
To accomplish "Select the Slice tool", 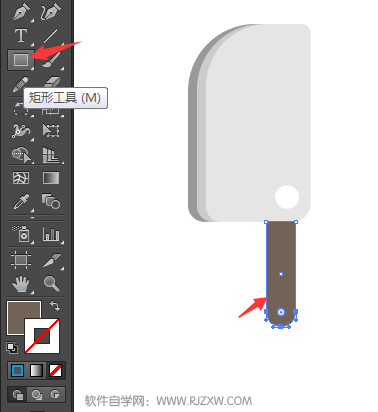I will tap(52, 260).
